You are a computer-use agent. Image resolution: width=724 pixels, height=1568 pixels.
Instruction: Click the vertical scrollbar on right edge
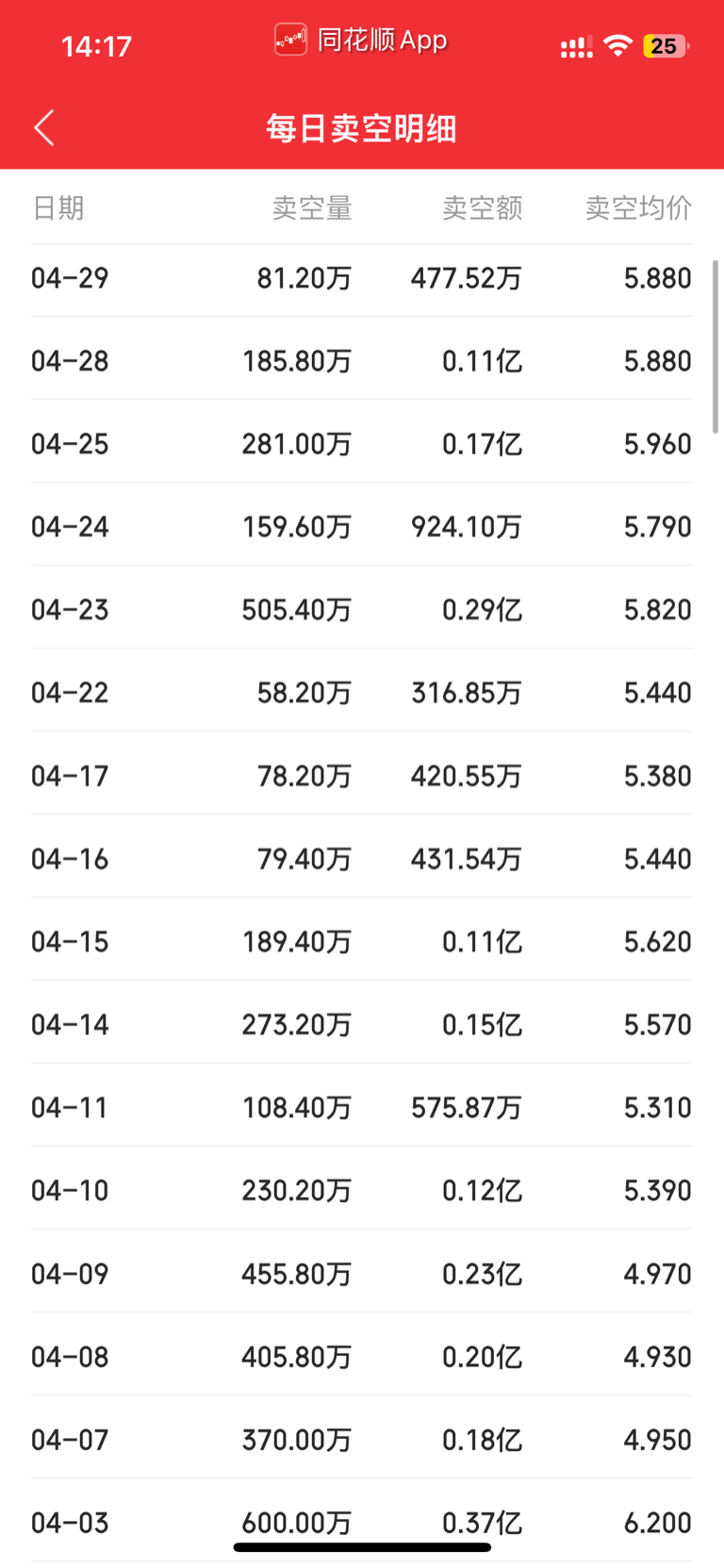pos(716,346)
